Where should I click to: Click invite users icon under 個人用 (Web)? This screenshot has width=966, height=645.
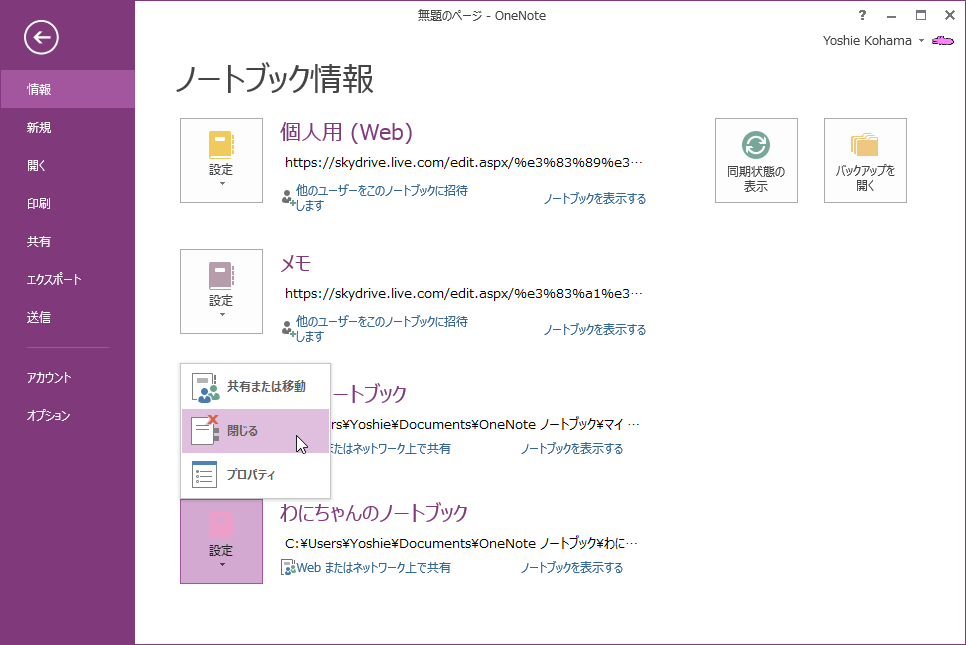[x=288, y=197]
